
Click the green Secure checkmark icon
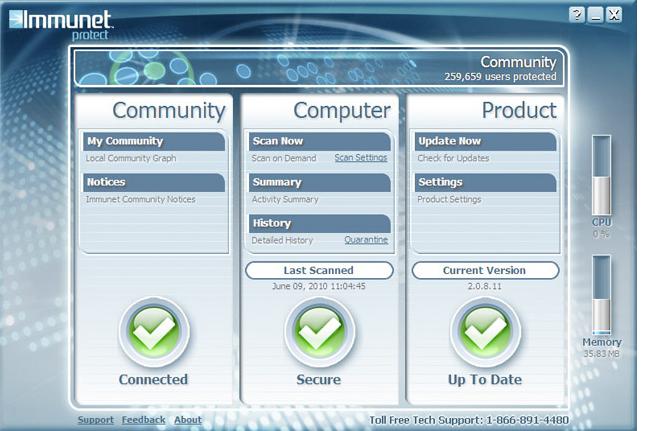click(320, 332)
